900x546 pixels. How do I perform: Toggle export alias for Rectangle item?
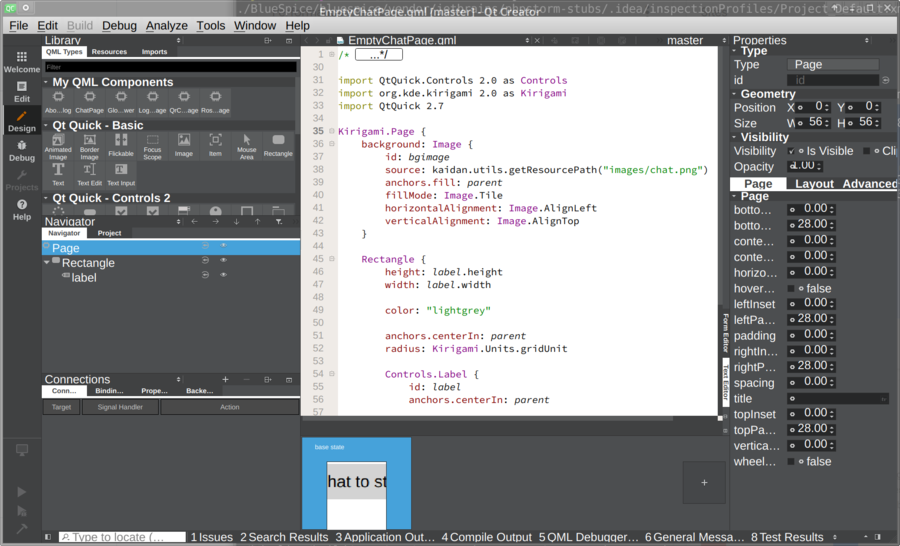point(205,260)
